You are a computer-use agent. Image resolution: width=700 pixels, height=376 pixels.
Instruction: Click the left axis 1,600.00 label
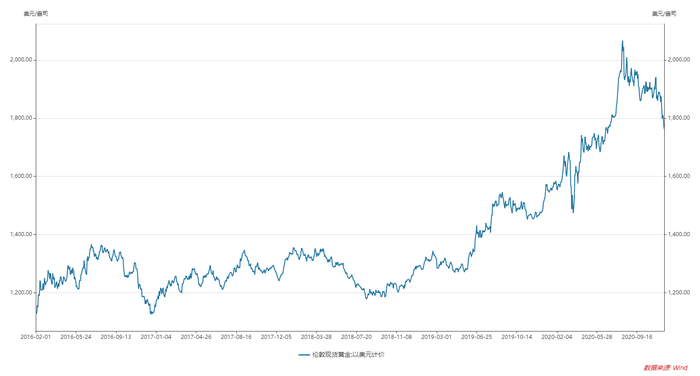point(21,176)
